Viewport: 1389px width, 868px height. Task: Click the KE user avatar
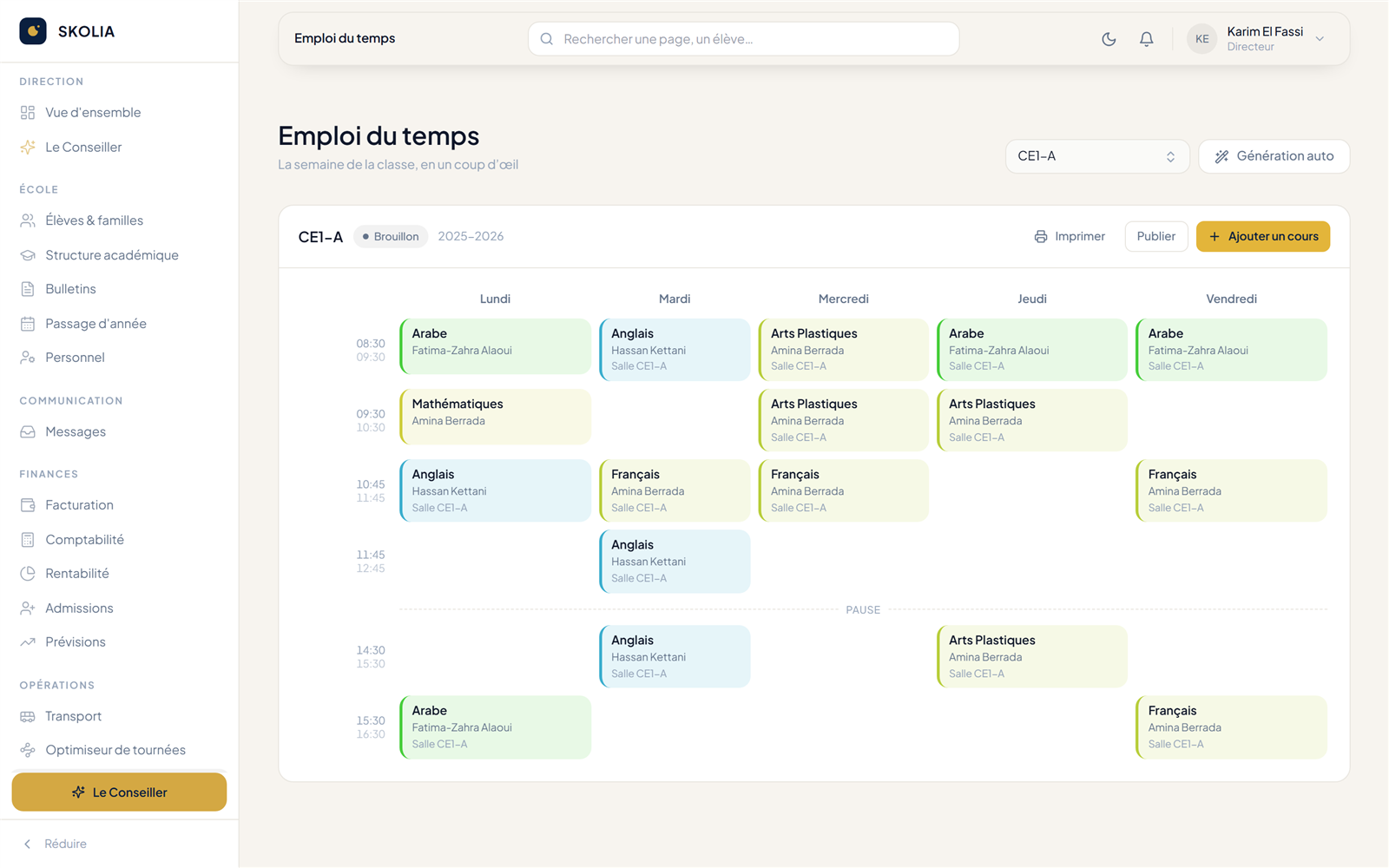[1202, 39]
